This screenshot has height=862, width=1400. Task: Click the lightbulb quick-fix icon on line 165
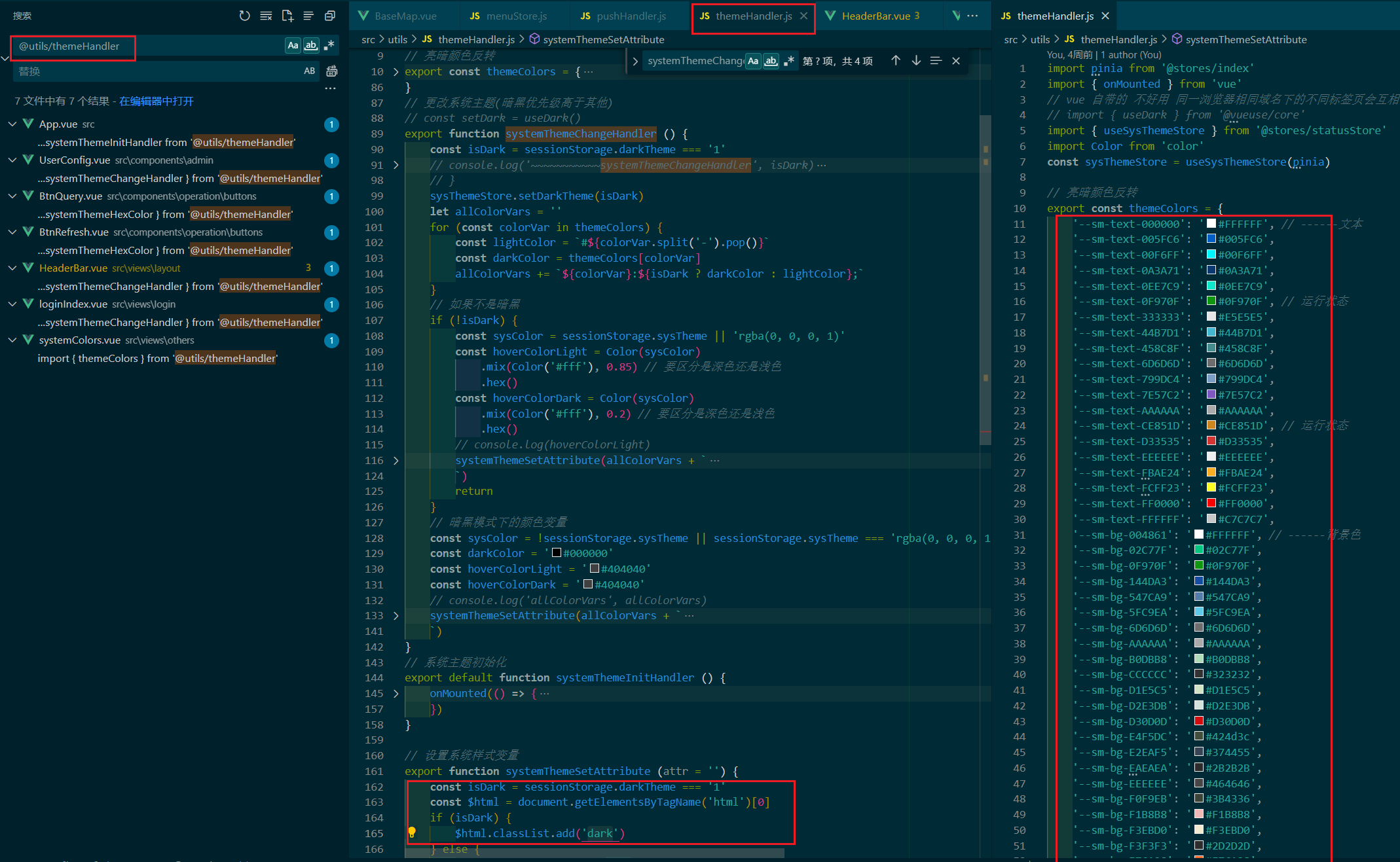point(412,833)
